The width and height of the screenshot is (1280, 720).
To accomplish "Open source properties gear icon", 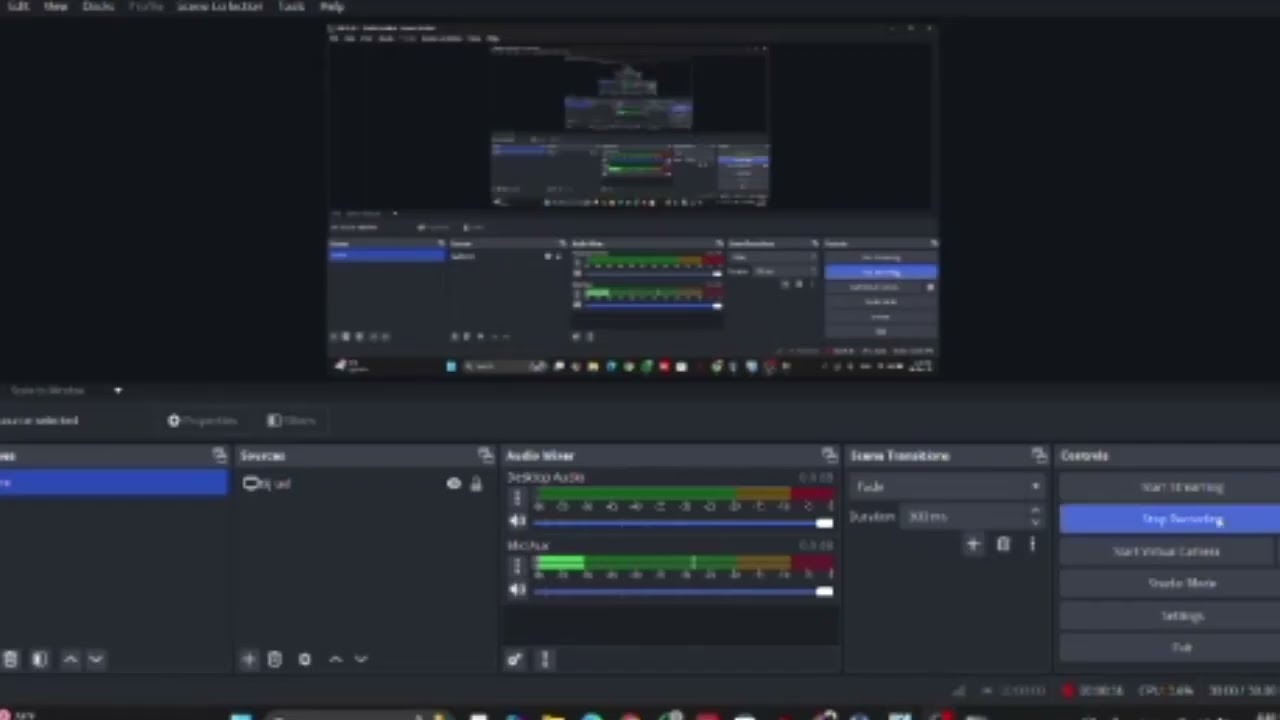I will coord(305,659).
